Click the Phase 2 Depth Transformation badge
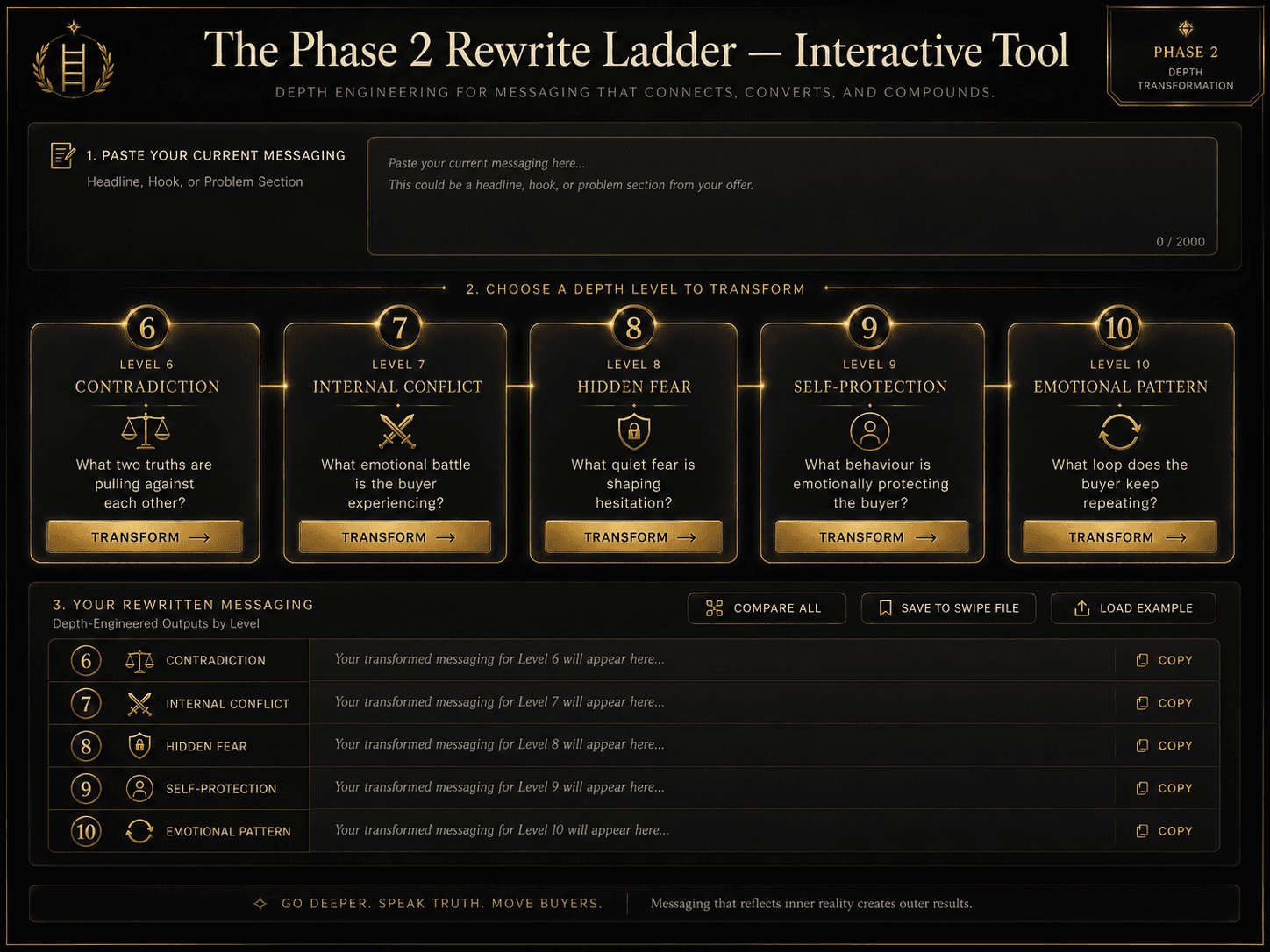Viewport: 1270px width, 952px height. click(1185, 57)
